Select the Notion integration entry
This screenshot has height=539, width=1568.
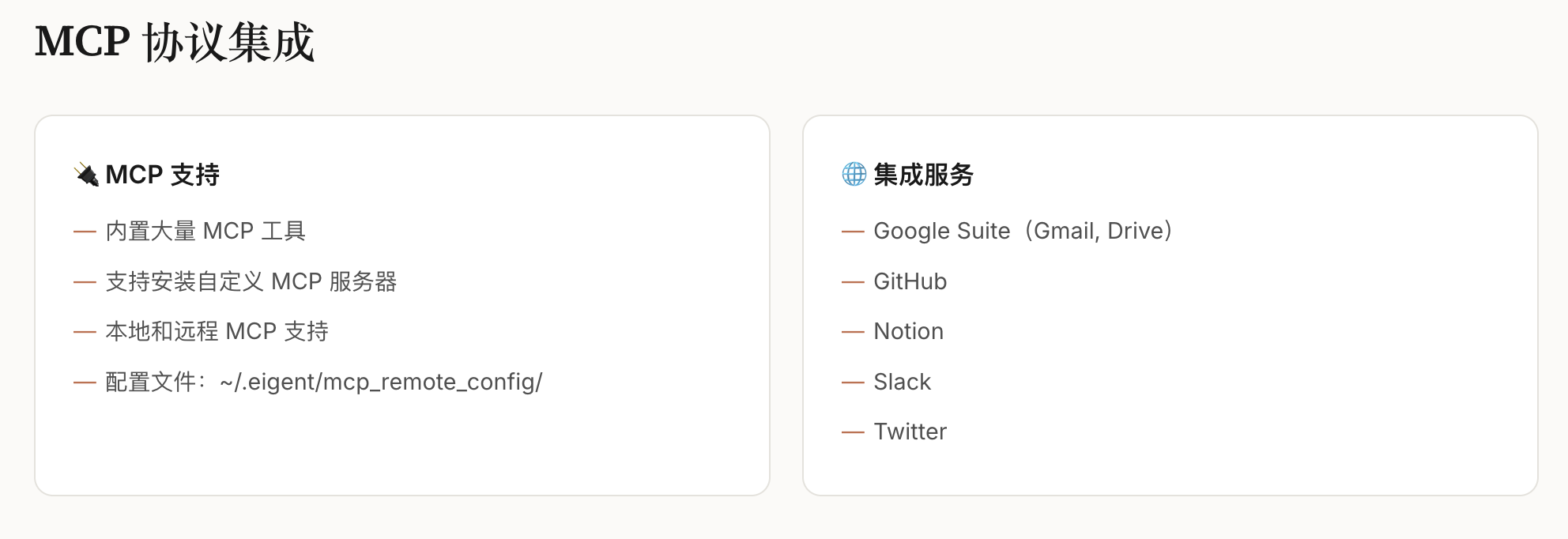point(909,331)
